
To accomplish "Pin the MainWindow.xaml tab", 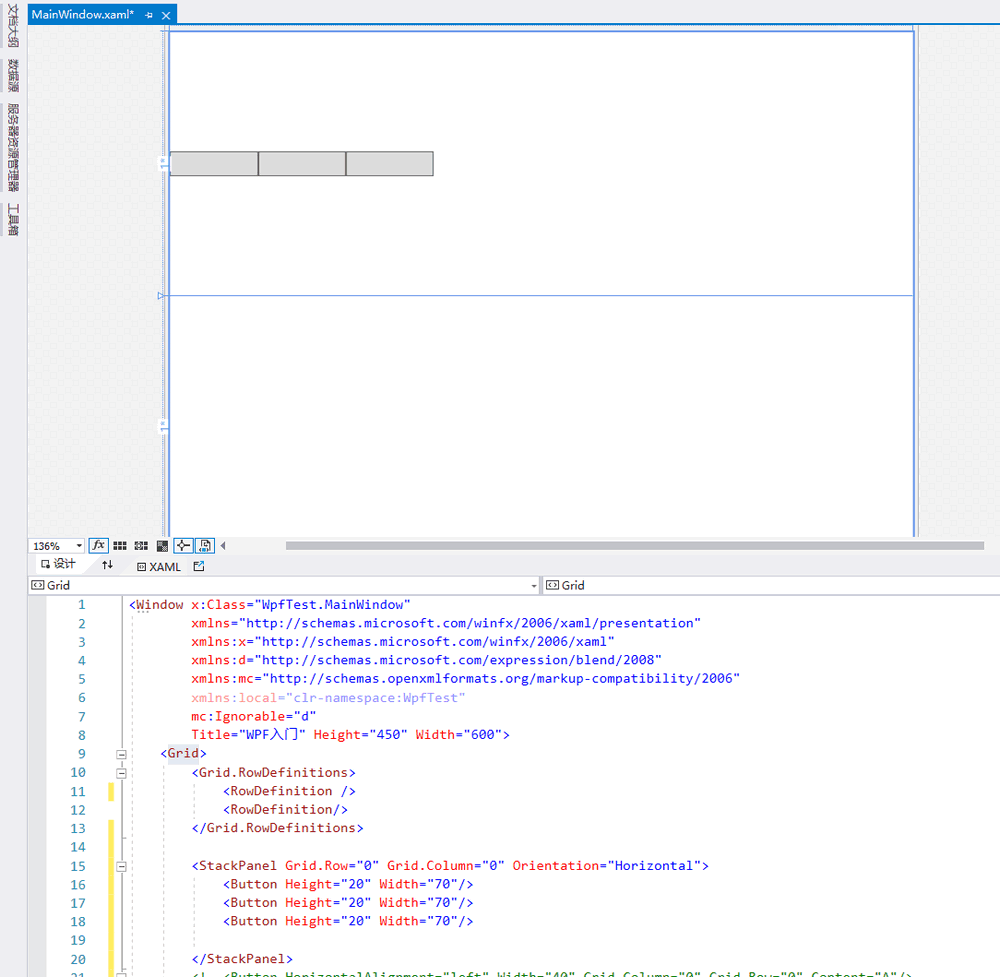I will coord(149,15).
